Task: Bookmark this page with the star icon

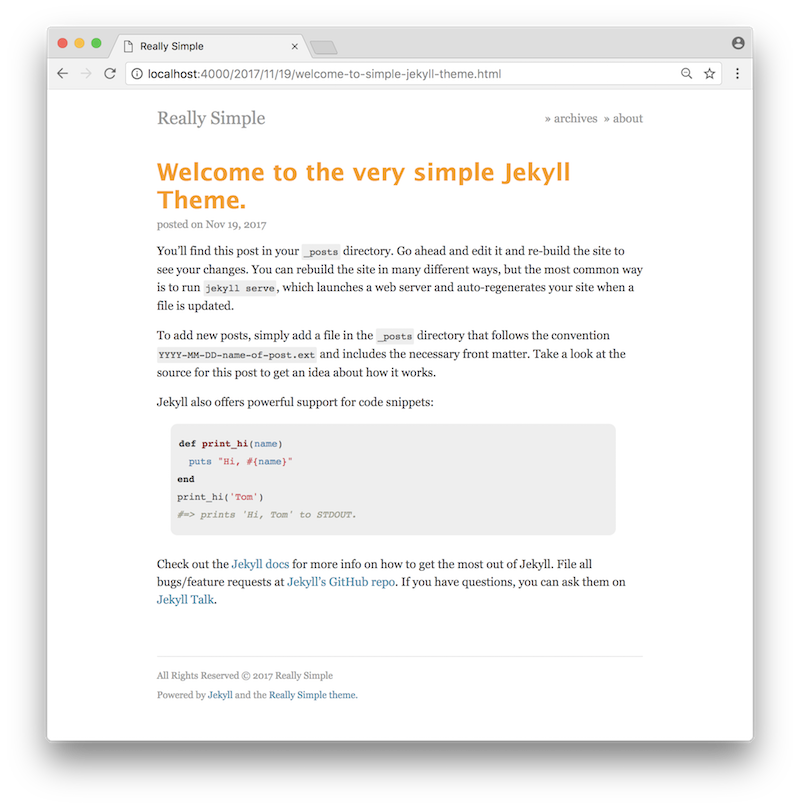Action: (710, 74)
